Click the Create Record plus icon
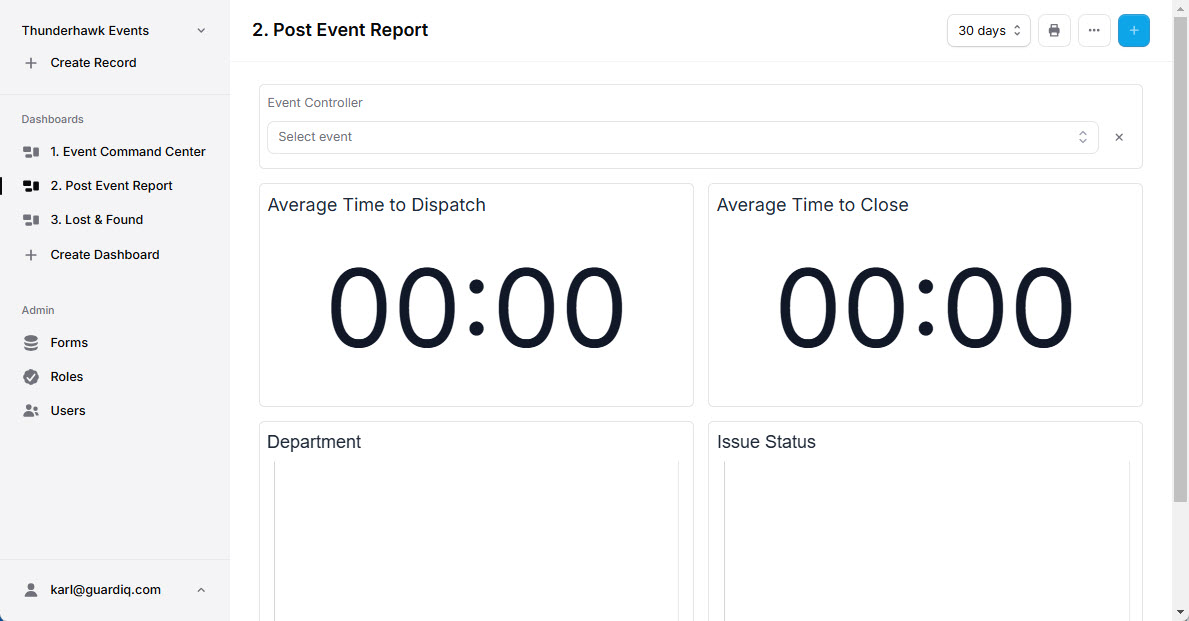 [30, 63]
